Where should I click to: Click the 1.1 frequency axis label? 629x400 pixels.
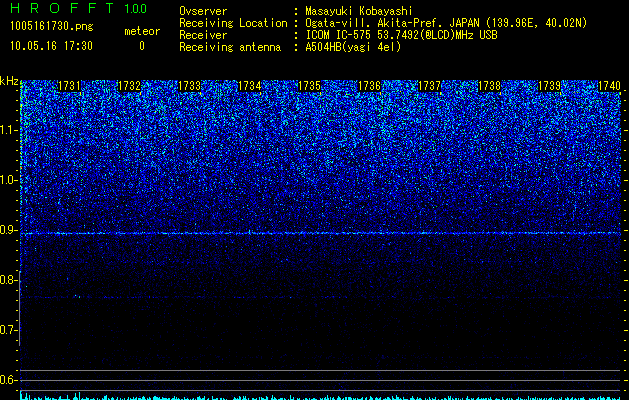click(8, 130)
